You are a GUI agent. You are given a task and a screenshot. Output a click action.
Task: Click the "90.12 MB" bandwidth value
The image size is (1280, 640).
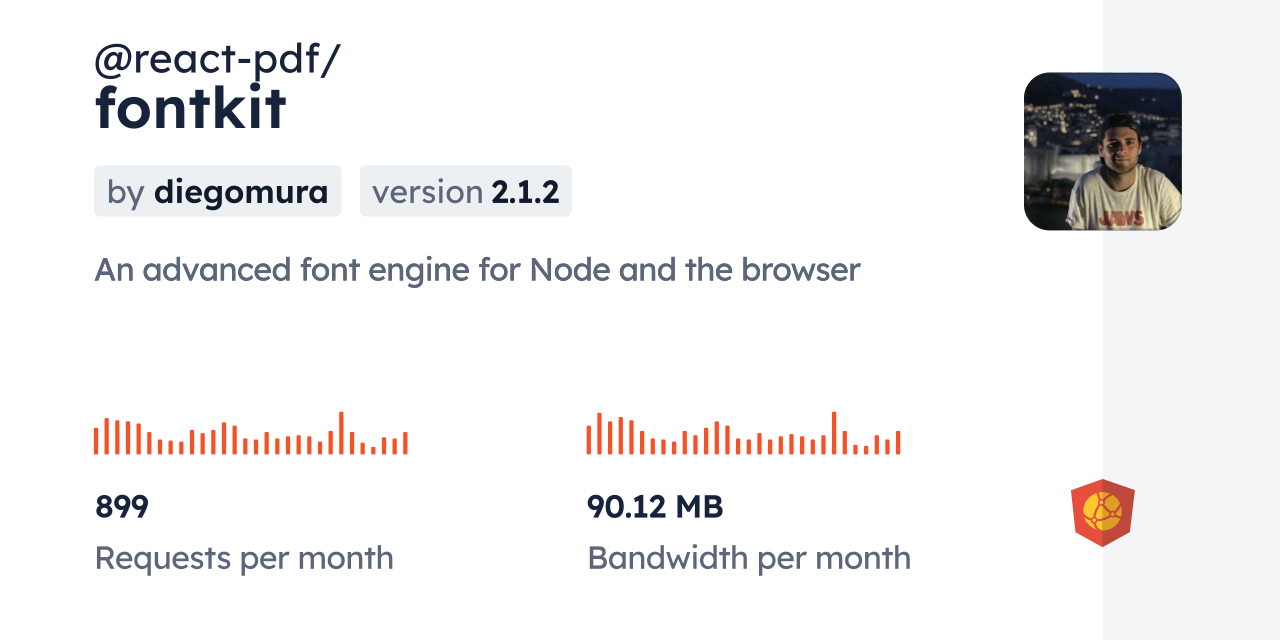click(654, 507)
